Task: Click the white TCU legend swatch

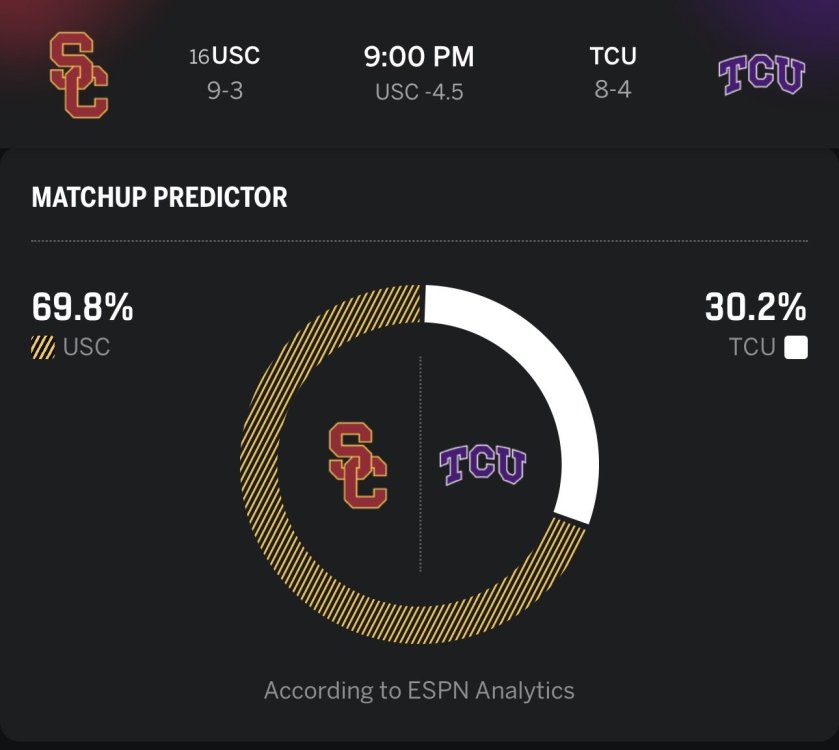Action: point(796,348)
